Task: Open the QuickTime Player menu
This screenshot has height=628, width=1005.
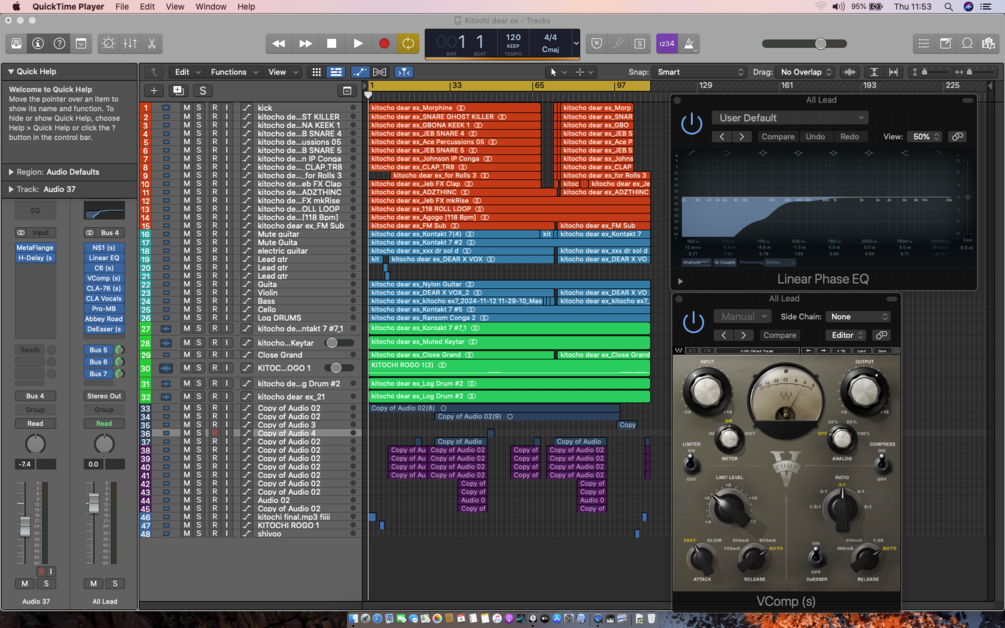Action: tap(68, 6)
